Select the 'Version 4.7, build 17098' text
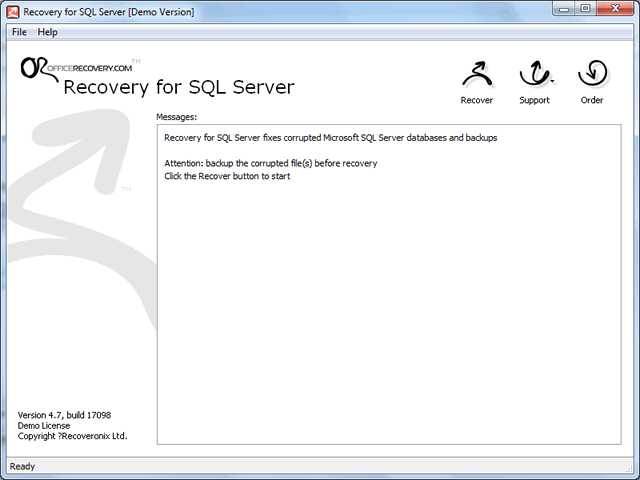The width and height of the screenshot is (640, 480). (x=64, y=415)
